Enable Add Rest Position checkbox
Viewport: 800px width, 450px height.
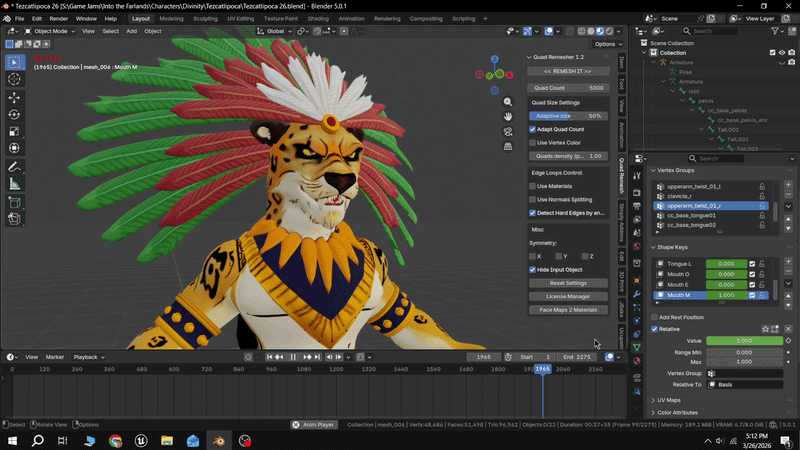(x=655, y=317)
